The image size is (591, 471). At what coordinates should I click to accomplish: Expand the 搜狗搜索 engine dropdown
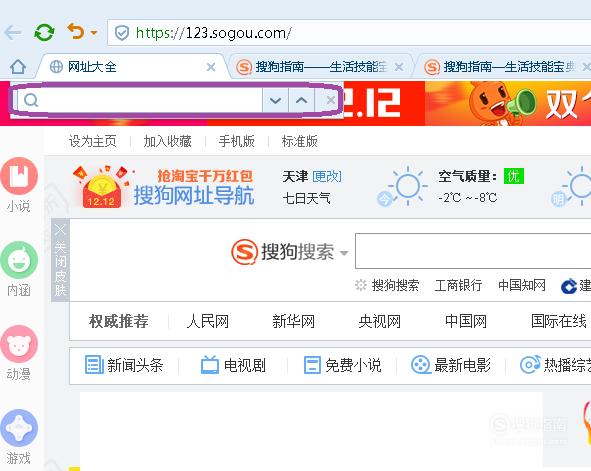pos(344,252)
